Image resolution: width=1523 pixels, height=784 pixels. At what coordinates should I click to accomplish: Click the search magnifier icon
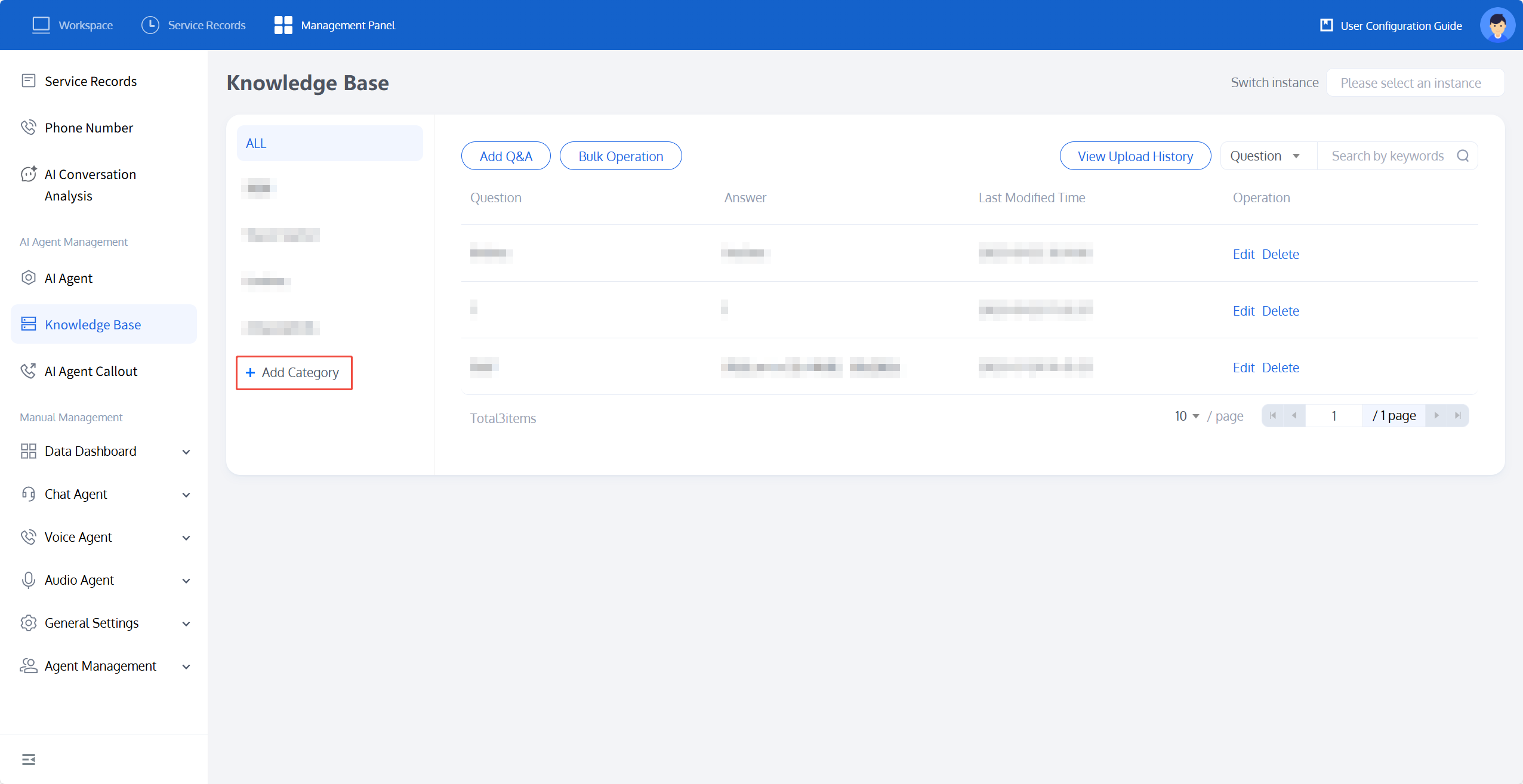1463,156
